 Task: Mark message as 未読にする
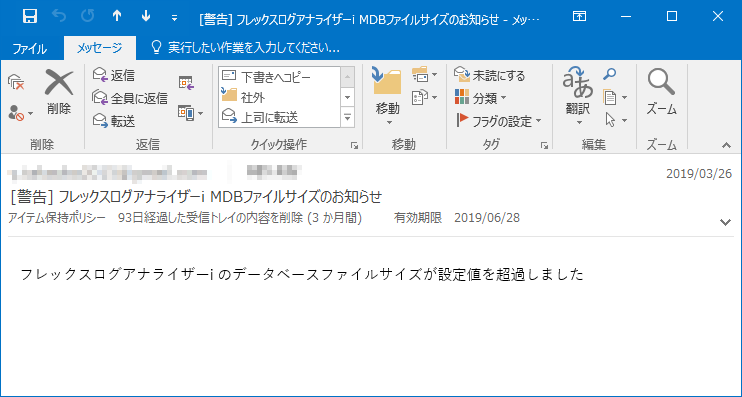point(489,75)
